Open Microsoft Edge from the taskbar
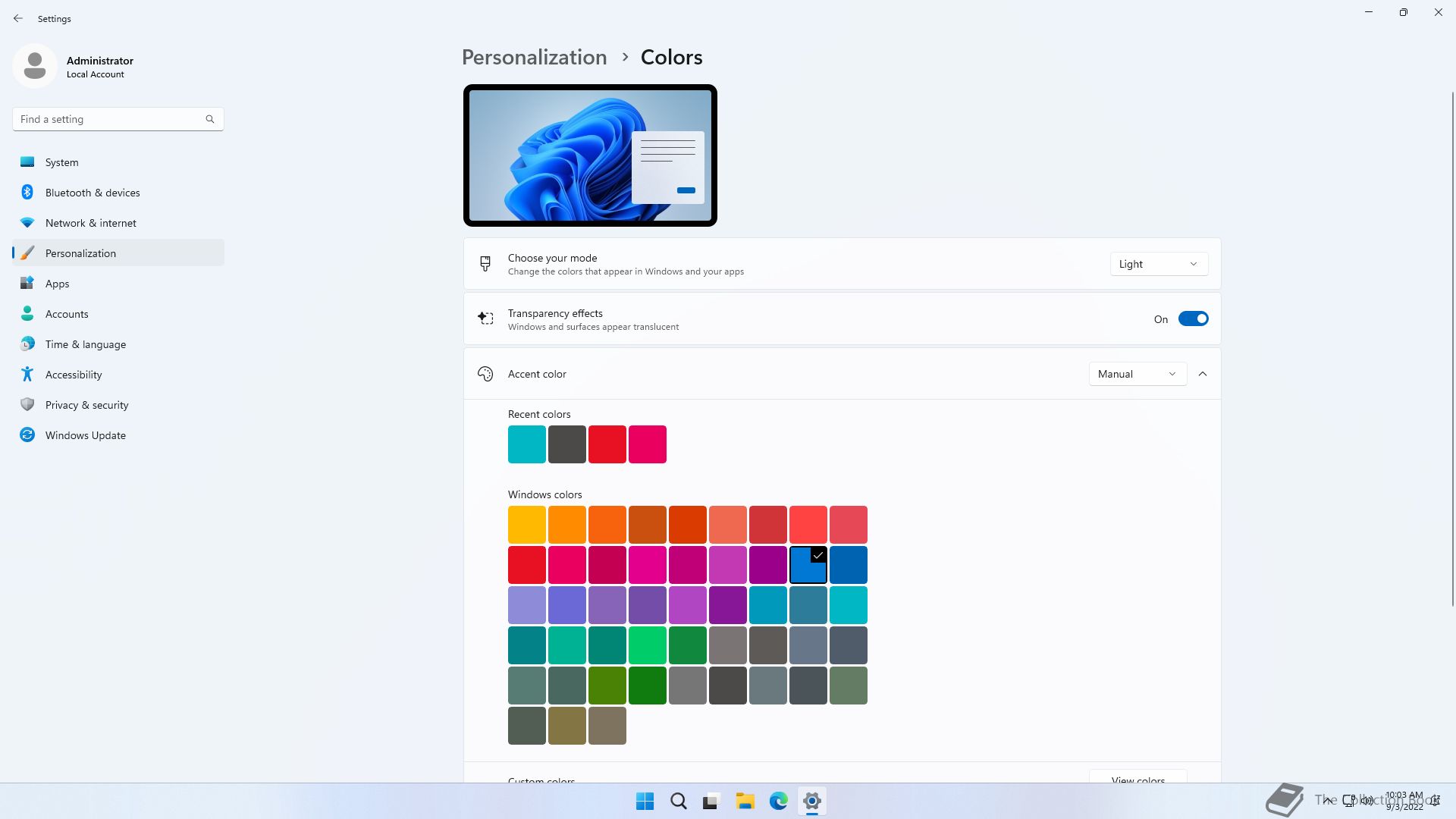This screenshot has width=1456, height=819. pyautogui.click(x=778, y=801)
